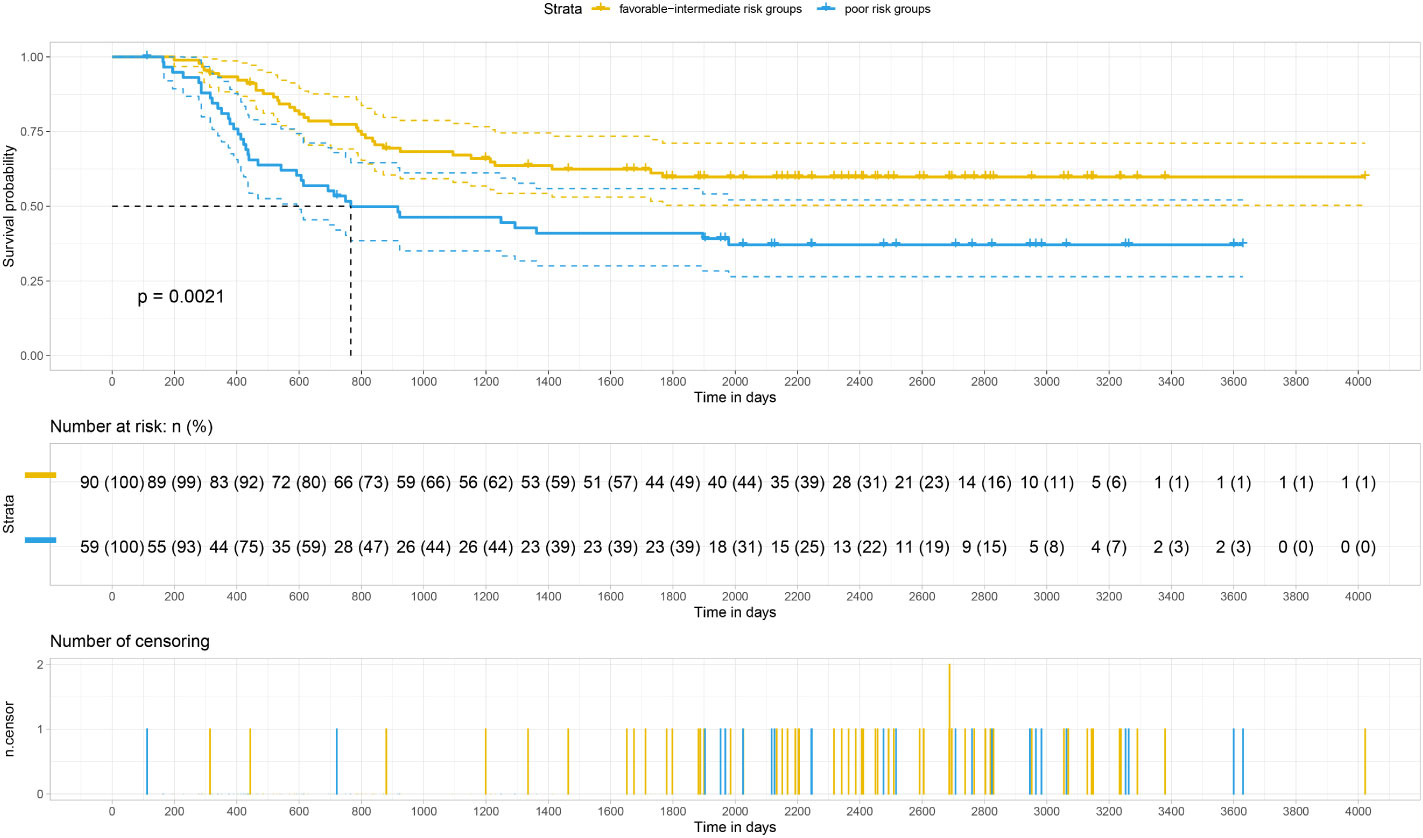Click the 'Number of censoring' heading

pyautogui.click(x=130, y=641)
